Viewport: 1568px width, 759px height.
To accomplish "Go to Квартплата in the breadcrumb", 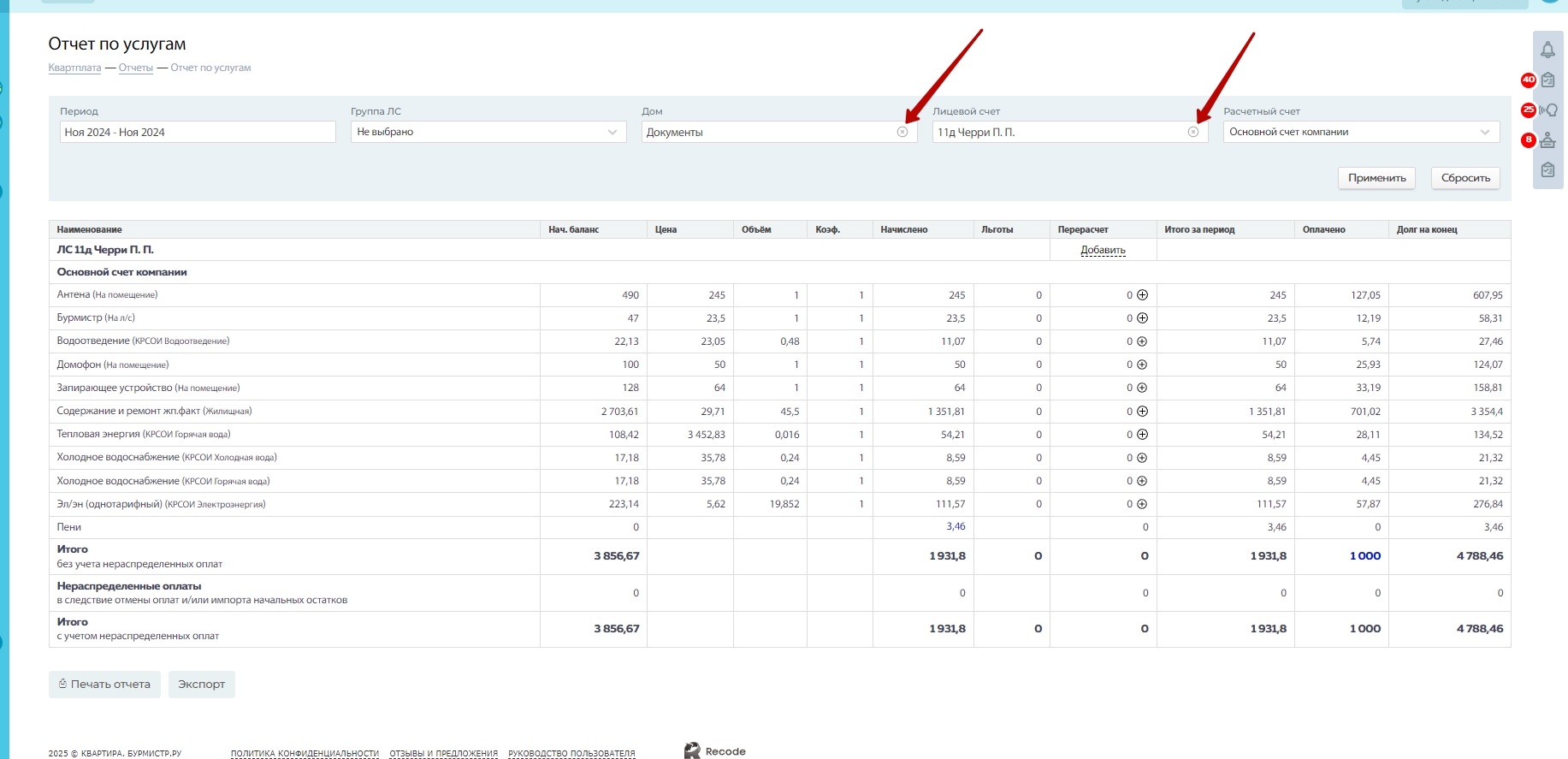I will [74, 68].
